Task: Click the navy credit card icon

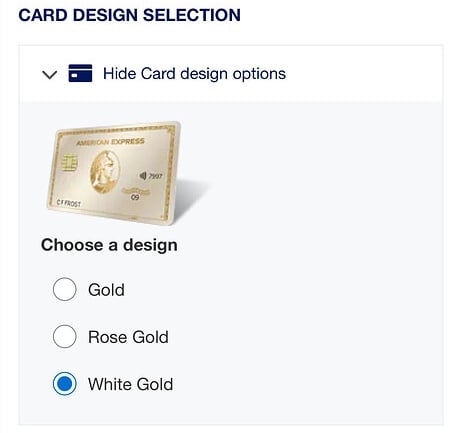Action: (80, 73)
